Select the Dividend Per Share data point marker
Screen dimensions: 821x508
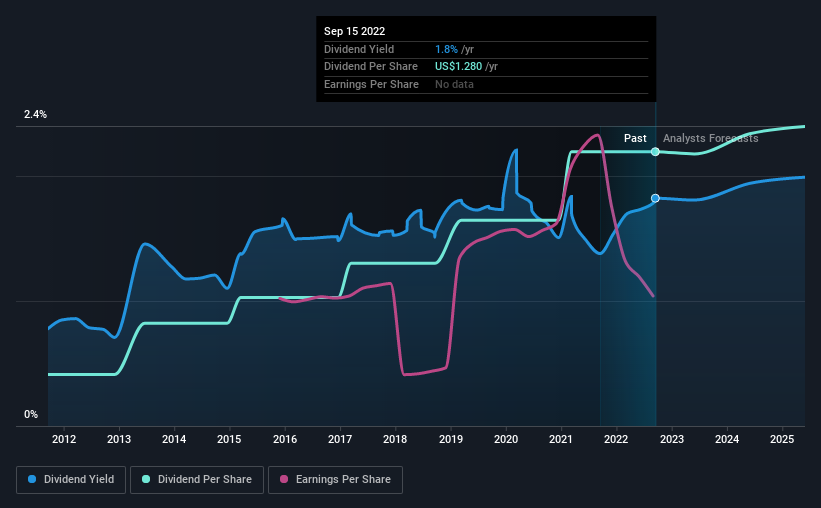655,152
